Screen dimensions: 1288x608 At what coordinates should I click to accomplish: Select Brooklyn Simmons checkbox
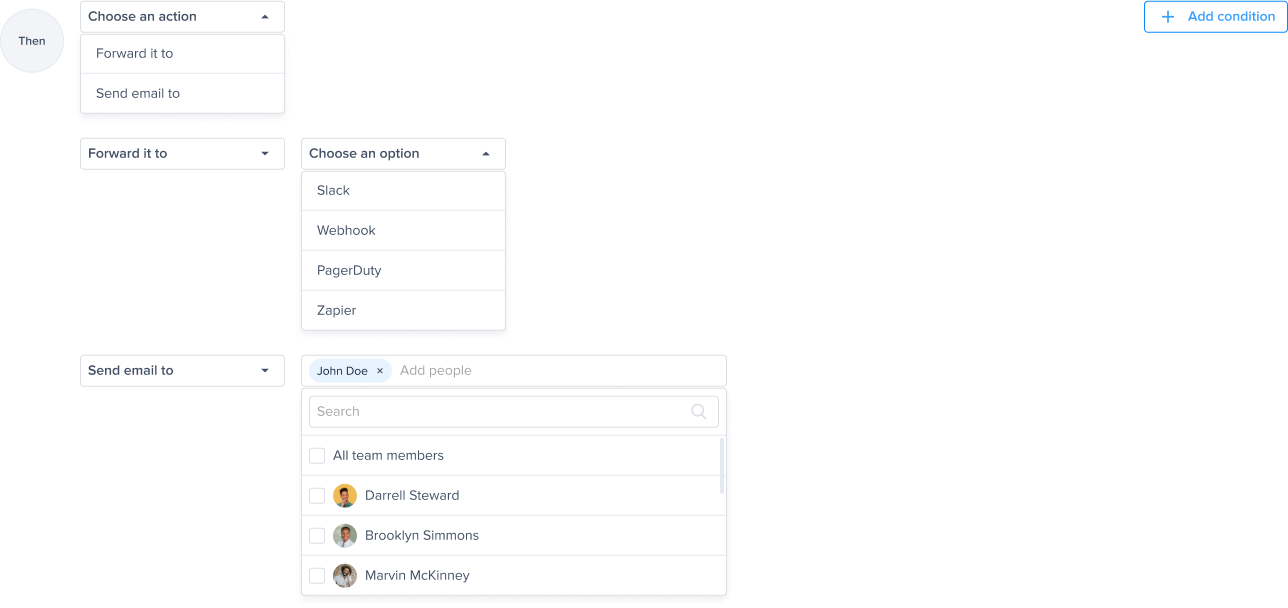(317, 536)
